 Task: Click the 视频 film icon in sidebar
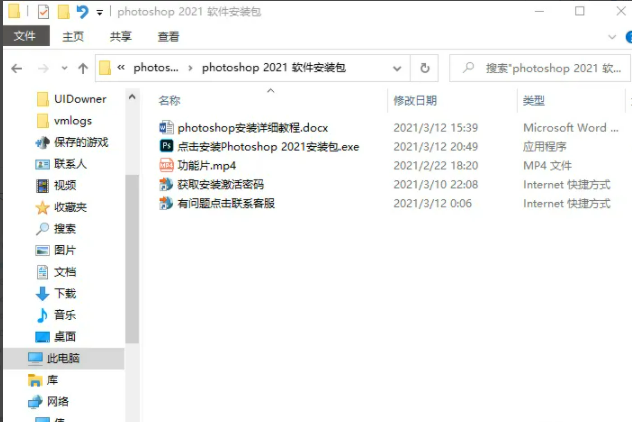(42, 186)
